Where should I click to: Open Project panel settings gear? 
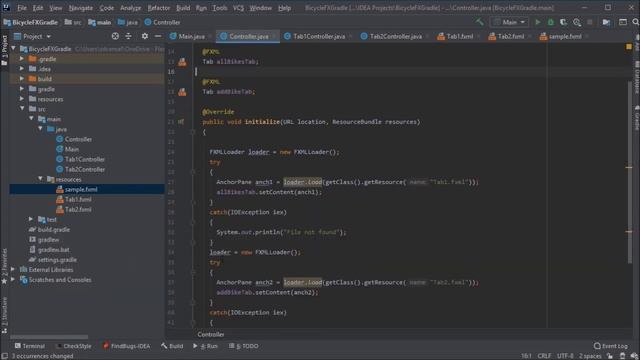144,36
